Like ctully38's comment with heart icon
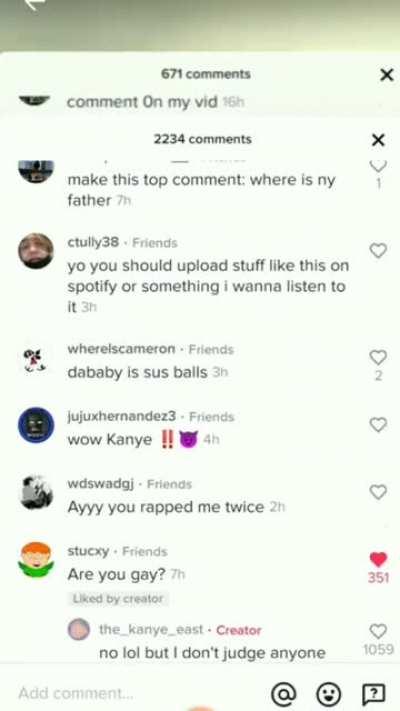Image resolution: width=400 pixels, height=711 pixels. (378, 250)
